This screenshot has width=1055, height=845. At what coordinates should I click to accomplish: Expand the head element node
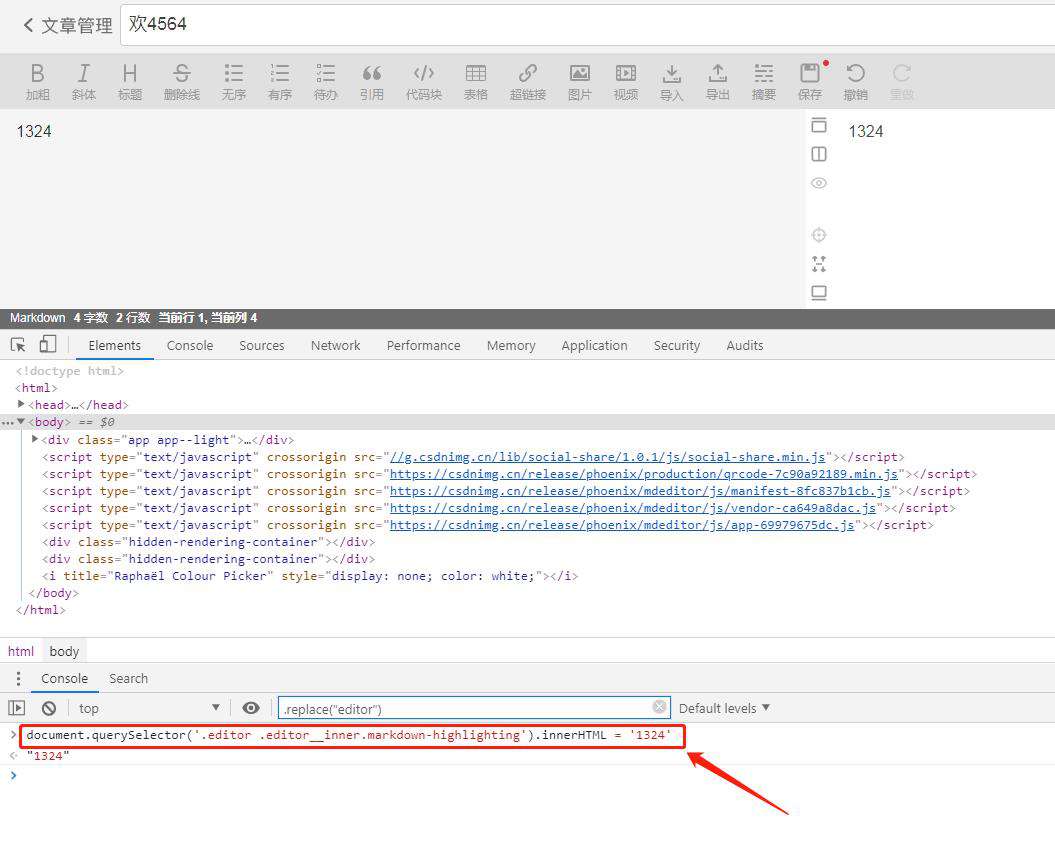(21, 404)
